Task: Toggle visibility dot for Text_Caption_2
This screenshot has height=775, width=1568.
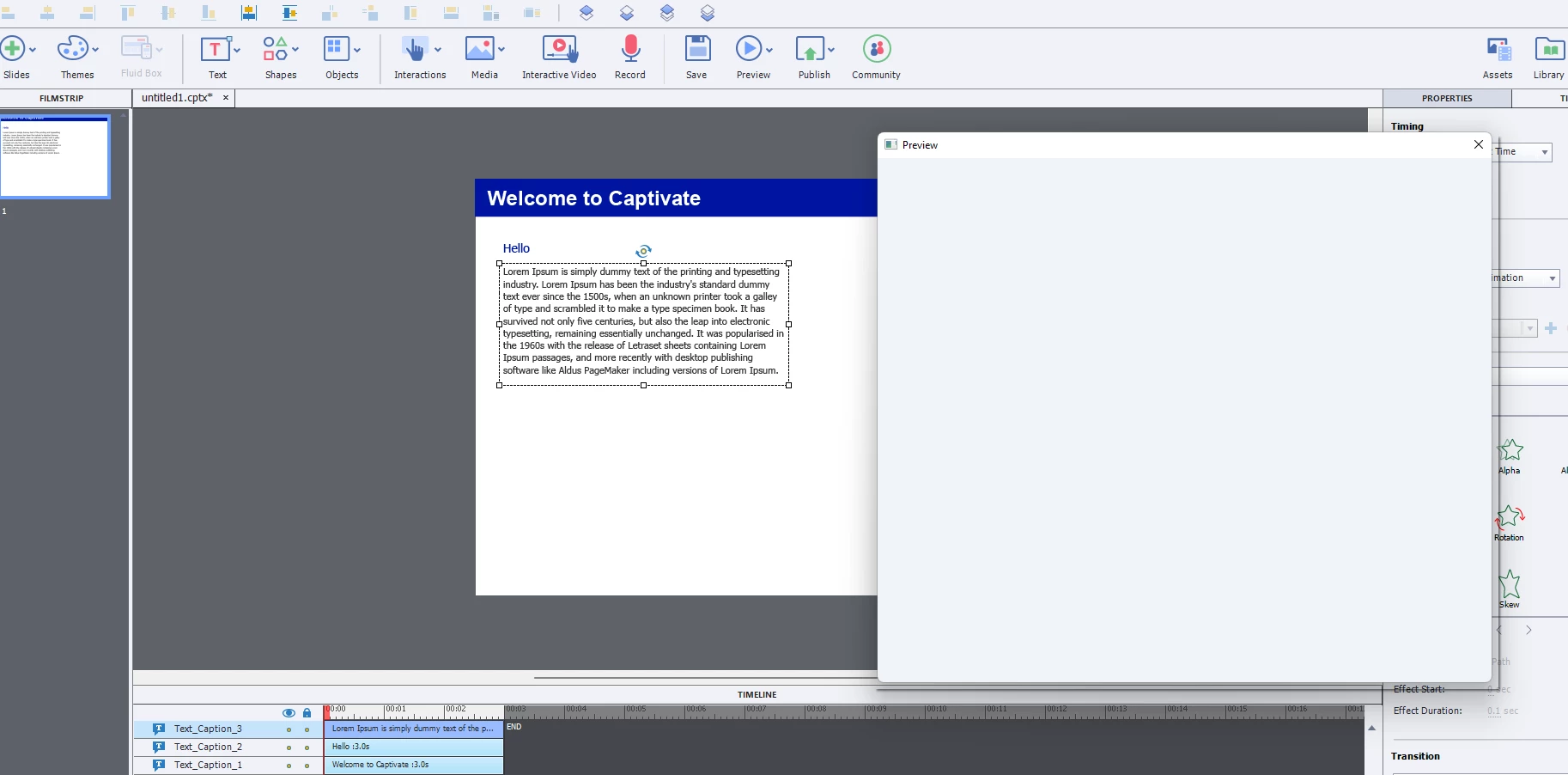Action: tap(289, 748)
